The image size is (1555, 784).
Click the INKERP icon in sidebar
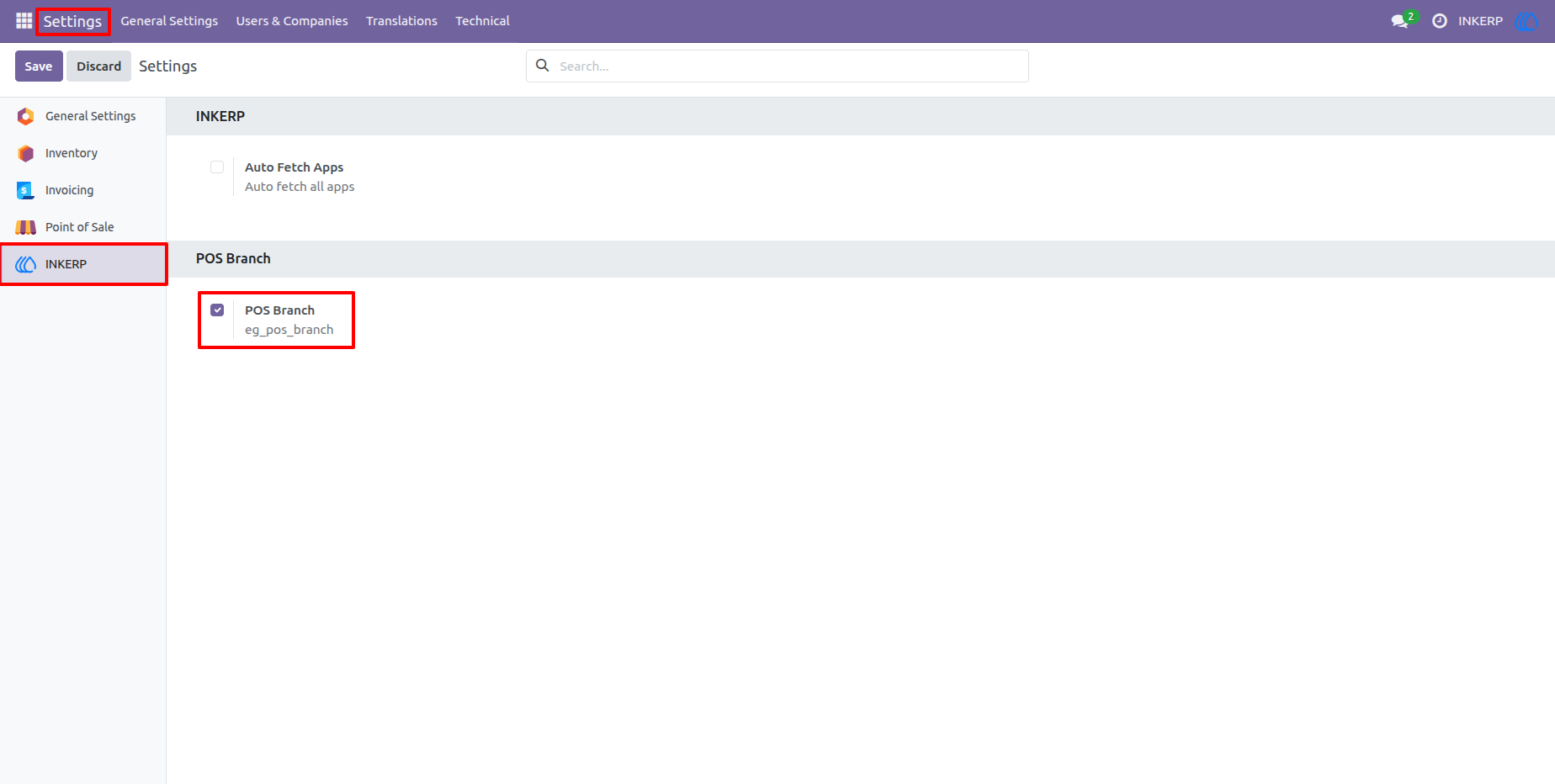[x=26, y=264]
